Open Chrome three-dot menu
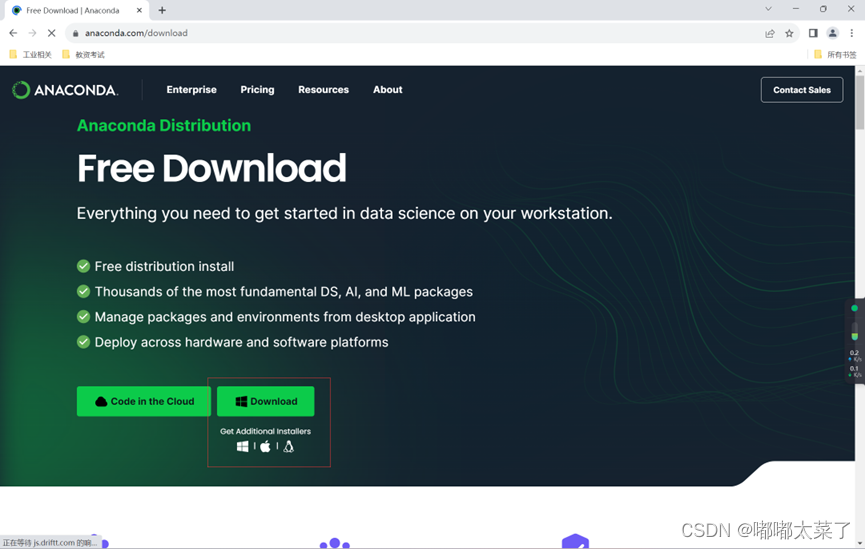This screenshot has height=549, width=865. (x=852, y=33)
